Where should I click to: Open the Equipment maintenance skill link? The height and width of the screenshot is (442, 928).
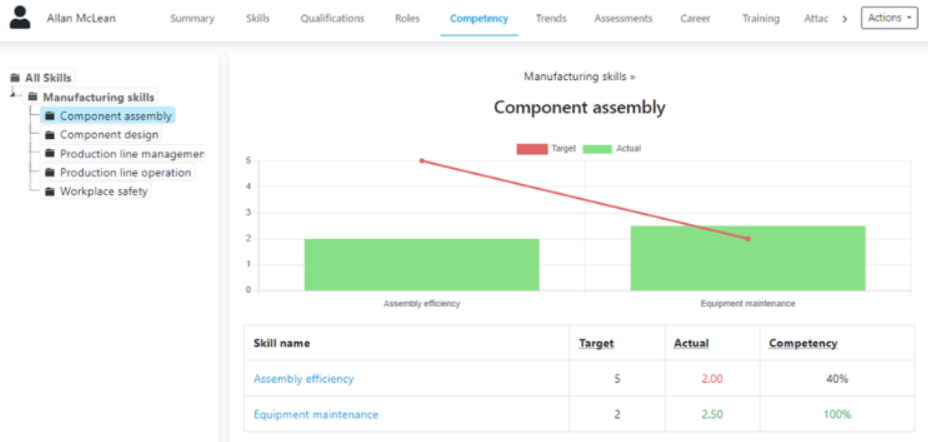point(316,414)
